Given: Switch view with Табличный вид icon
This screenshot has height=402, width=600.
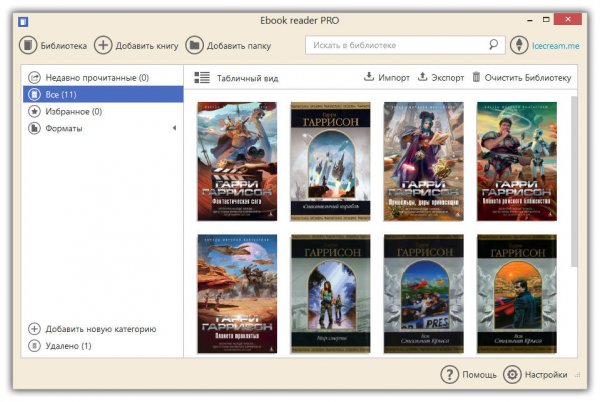Looking at the screenshot, I should point(202,78).
